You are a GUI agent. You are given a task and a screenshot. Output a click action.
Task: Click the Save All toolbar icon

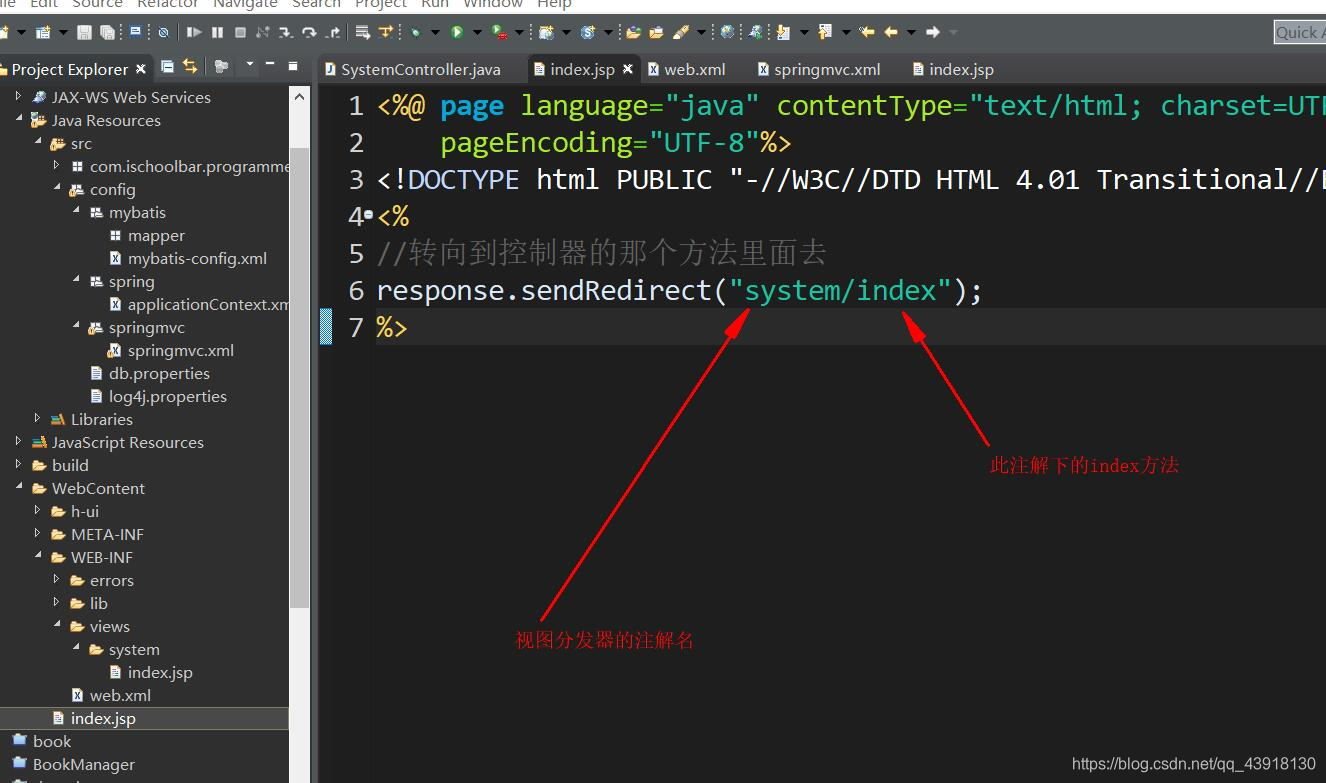[107, 32]
